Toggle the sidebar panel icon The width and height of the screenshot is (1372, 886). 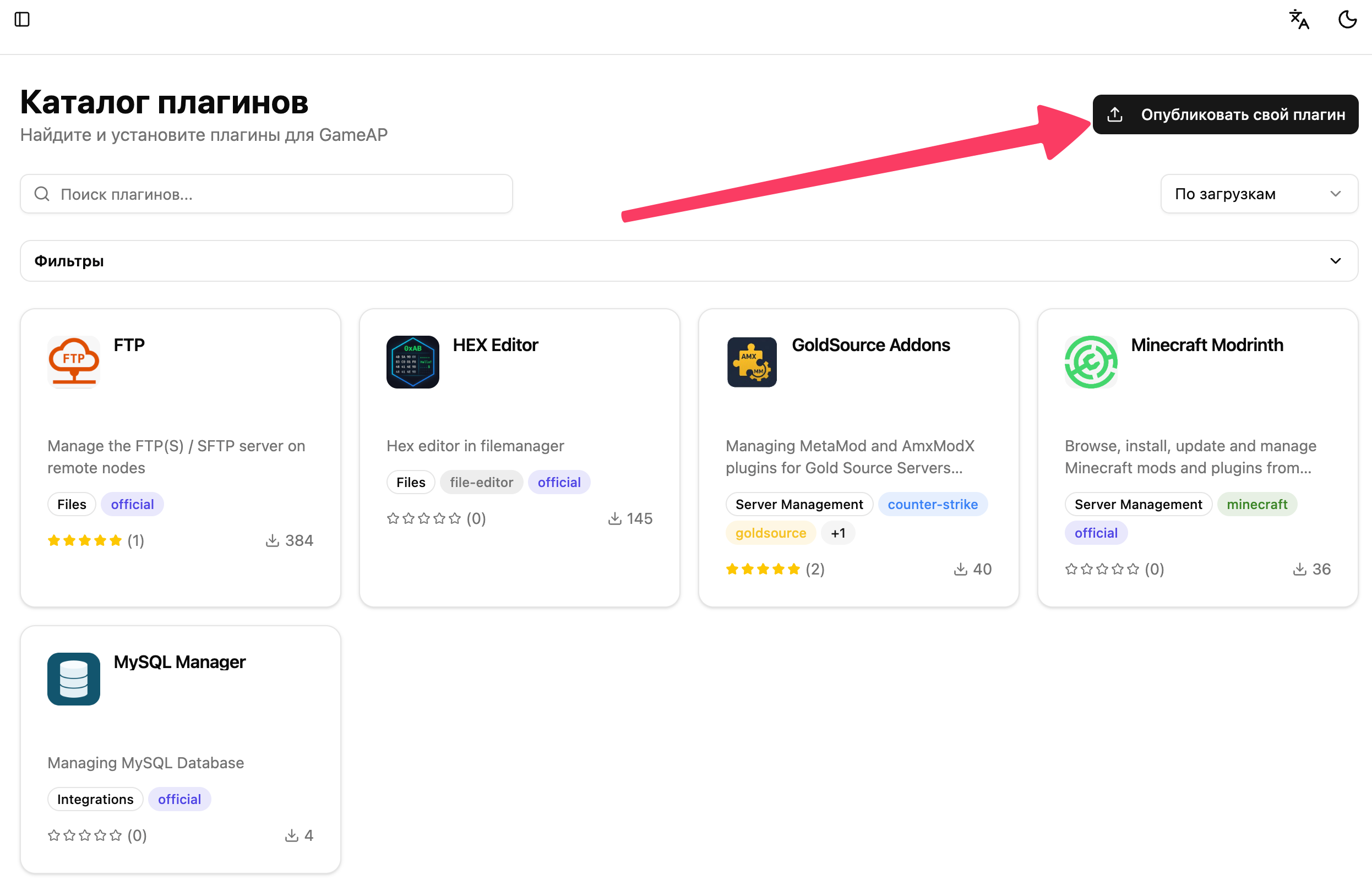pyautogui.click(x=22, y=20)
